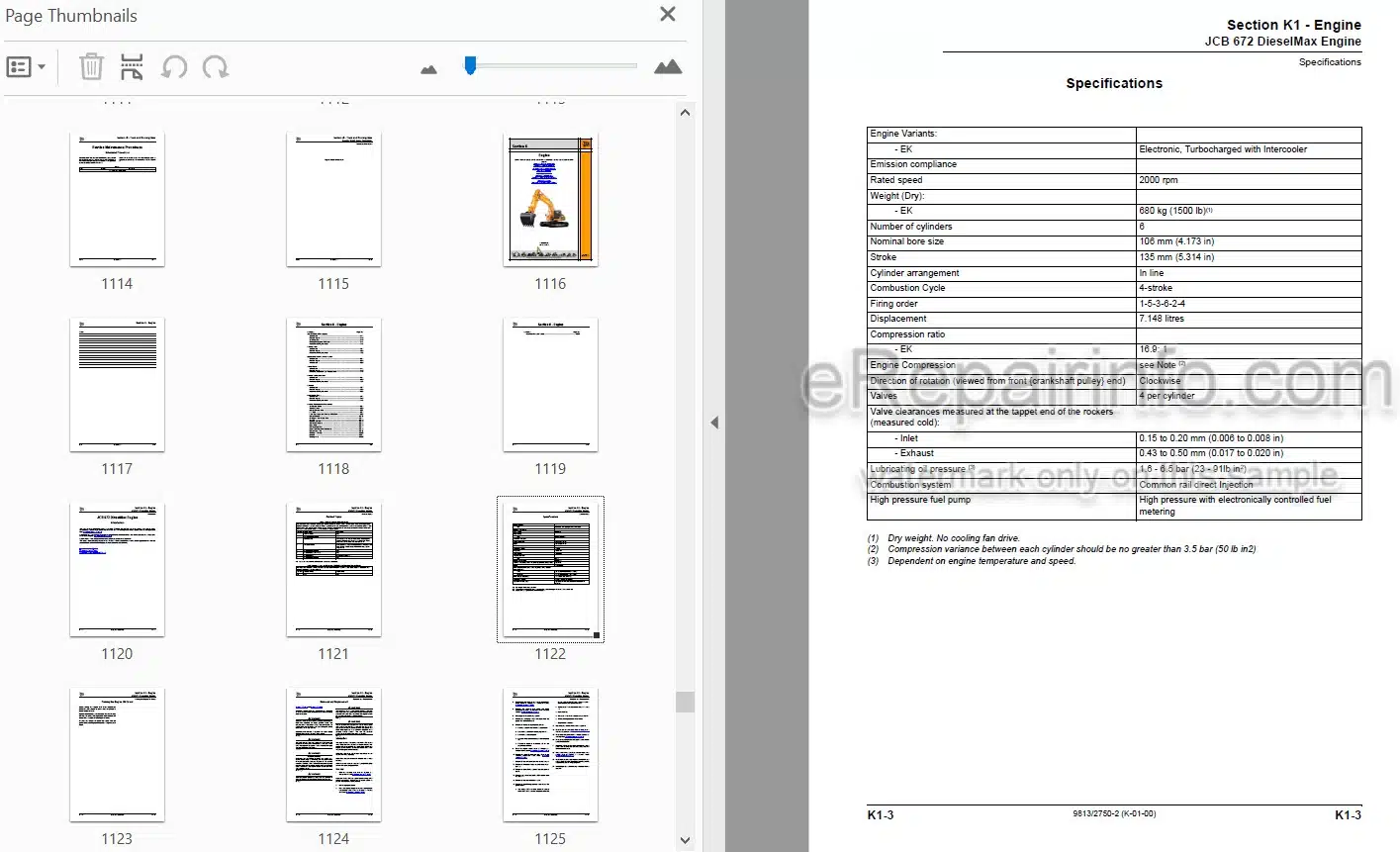Click document number '9813/2750-2 (K-01-00)' footer
This screenshot has height=852, width=1400.
[x=1114, y=814]
